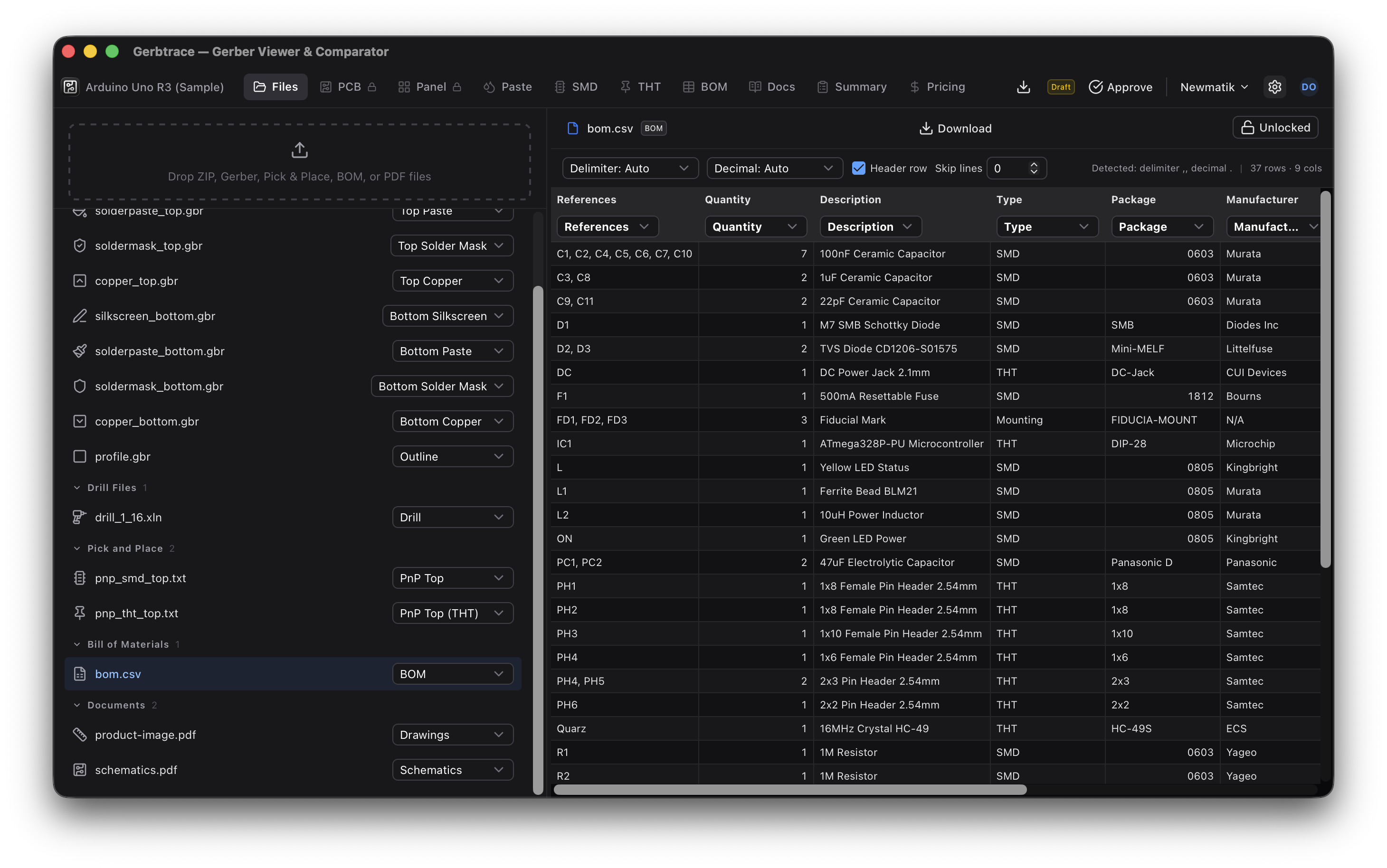Click the DO user avatar
The width and height of the screenshot is (1387, 868).
(x=1308, y=87)
